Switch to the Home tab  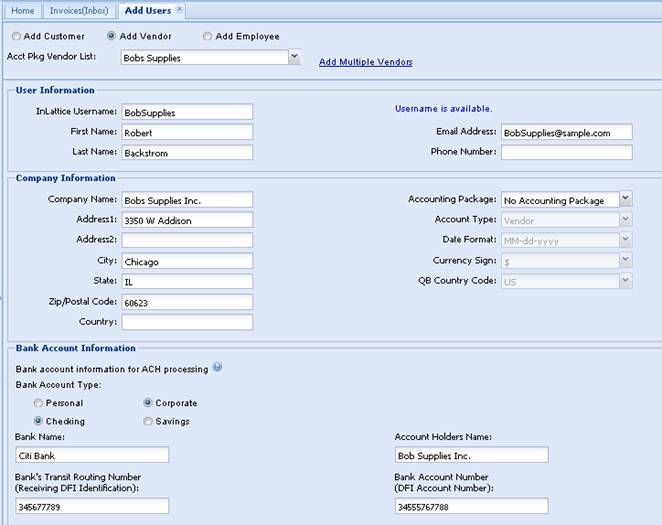click(x=22, y=10)
